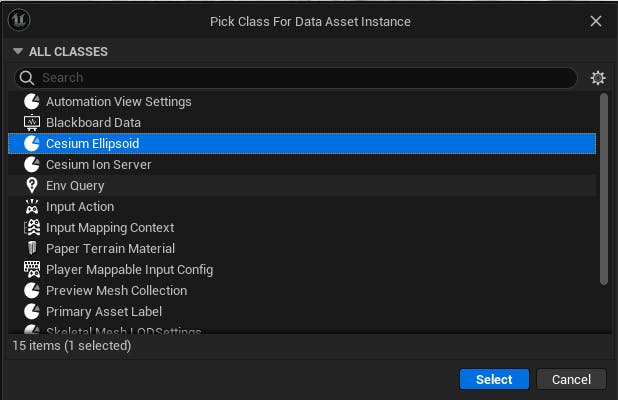Select Cesium Ion Server class
Image resolution: width=618 pixels, height=400 pixels.
click(302, 165)
